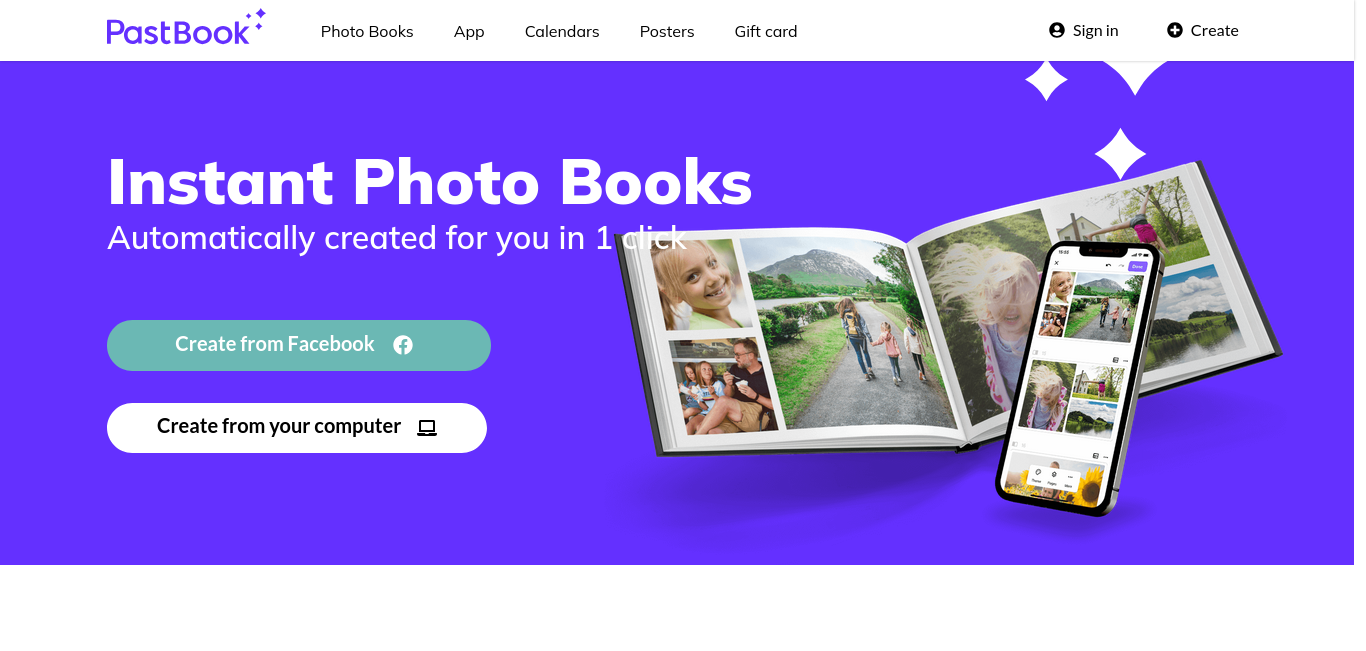Open the App menu item
Image resolution: width=1366 pixels, height=651 pixels.
pyautogui.click(x=469, y=31)
